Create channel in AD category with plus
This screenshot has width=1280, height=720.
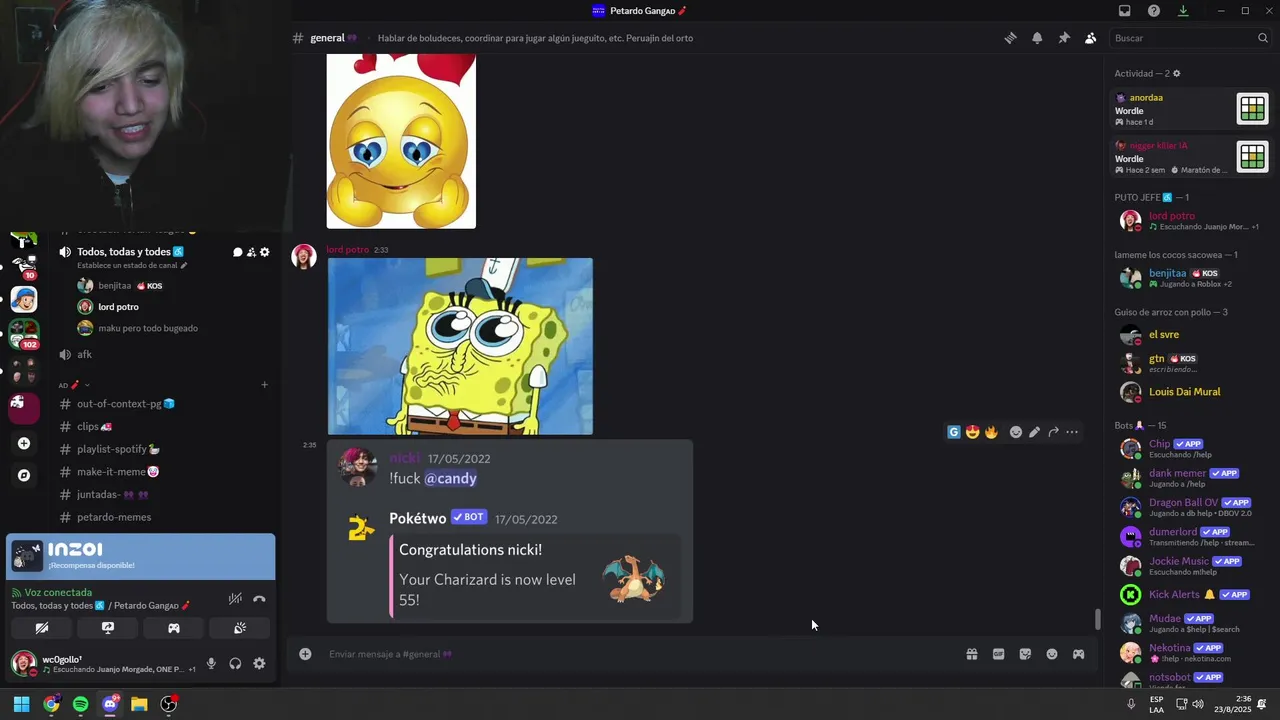(x=264, y=385)
